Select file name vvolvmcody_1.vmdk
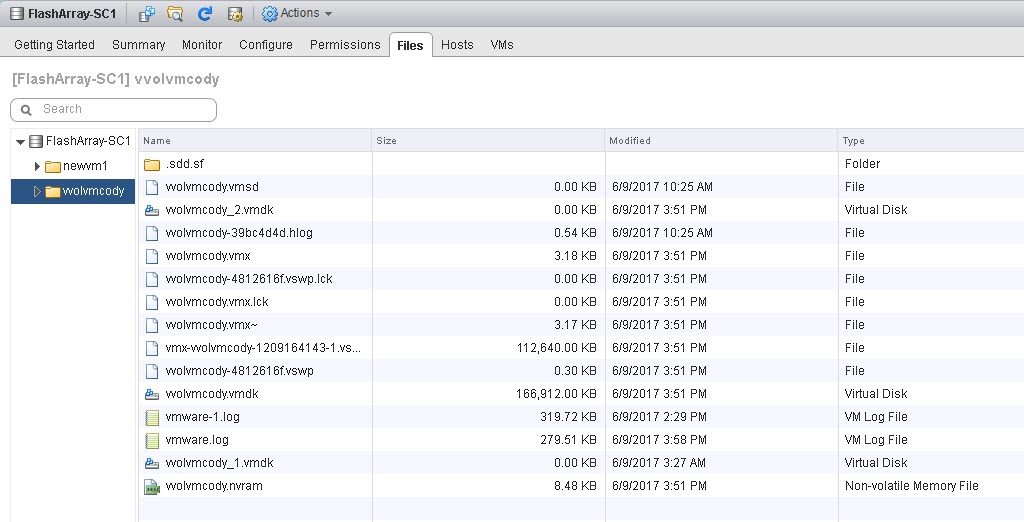 coord(219,463)
